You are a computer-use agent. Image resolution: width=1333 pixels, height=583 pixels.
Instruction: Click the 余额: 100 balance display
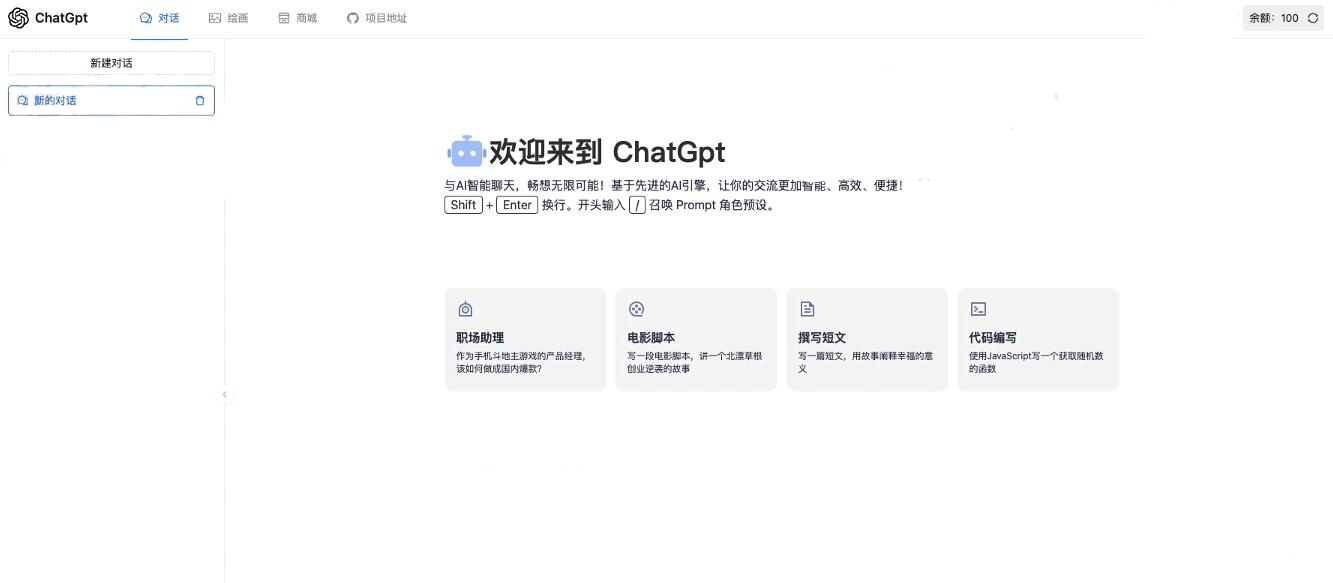1283,18
